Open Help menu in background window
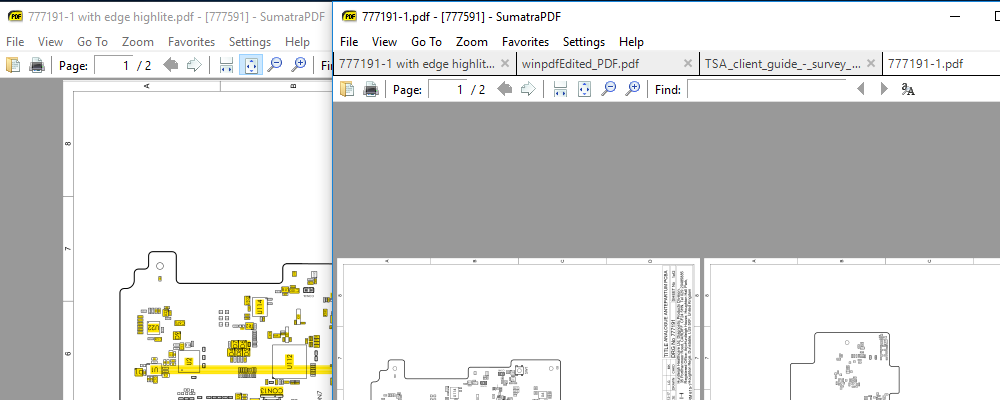Image resolution: width=1000 pixels, height=400 pixels. coord(297,42)
